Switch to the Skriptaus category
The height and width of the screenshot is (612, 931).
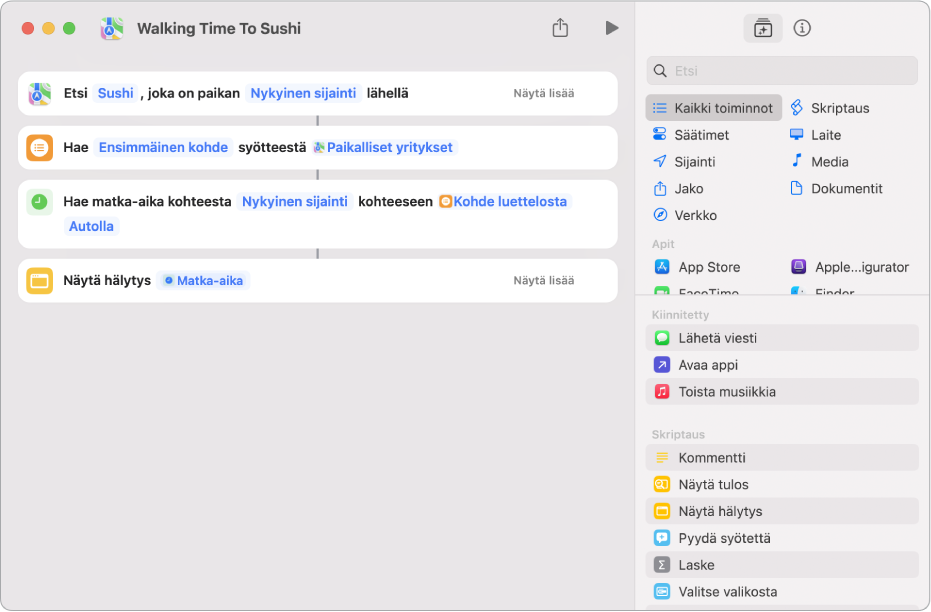pos(839,108)
